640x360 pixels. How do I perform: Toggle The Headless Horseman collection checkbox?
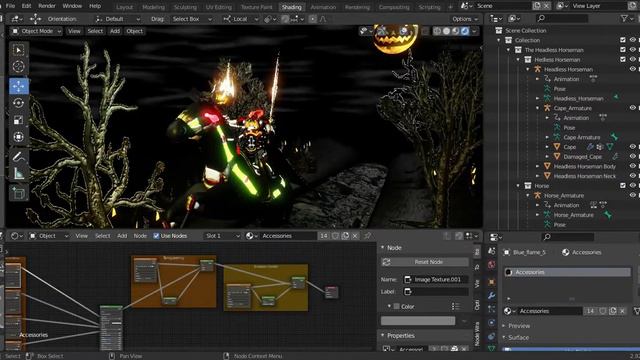point(623,50)
